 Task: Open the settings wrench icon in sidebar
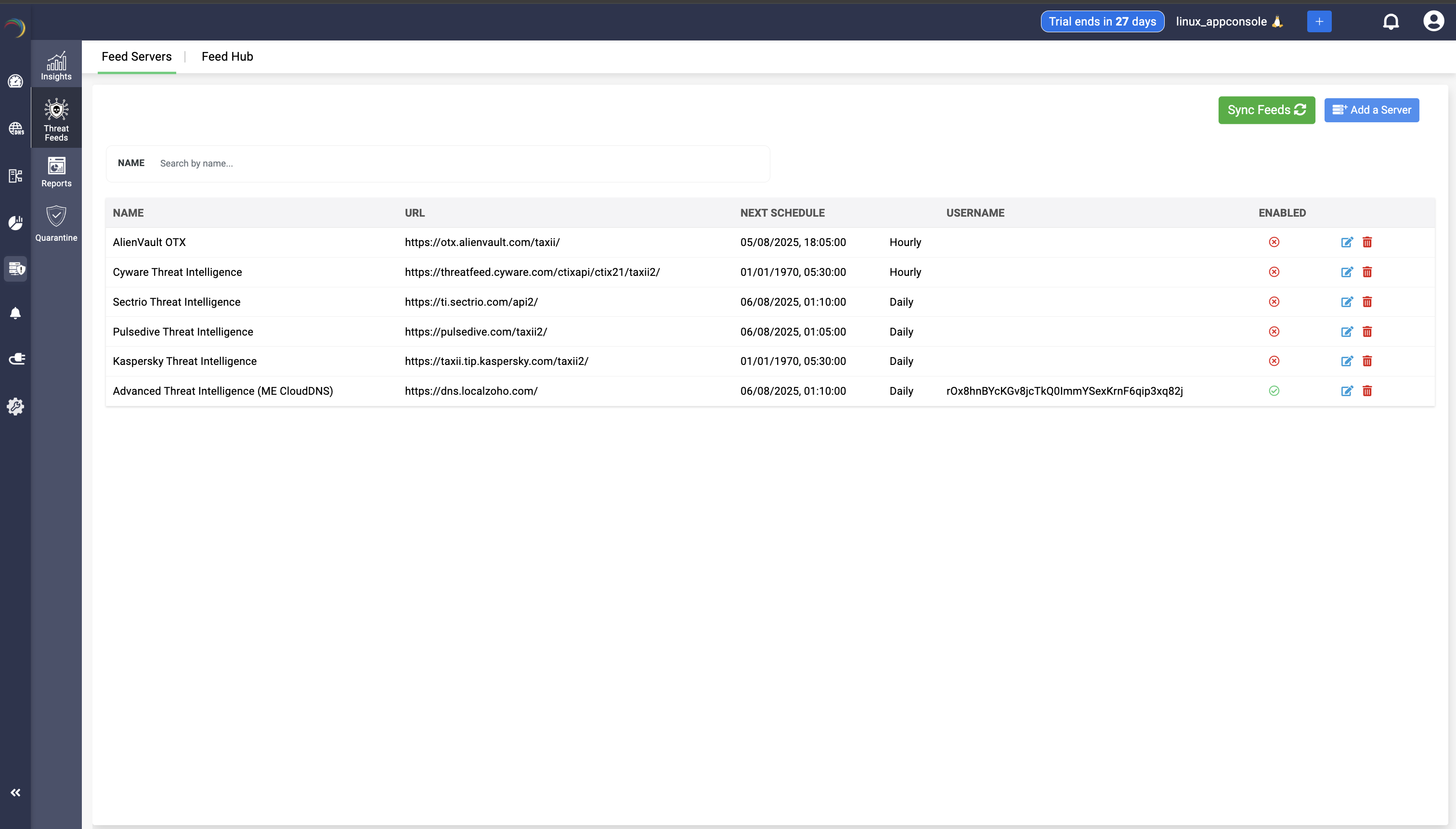pyautogui.click(x=16, y=406)
